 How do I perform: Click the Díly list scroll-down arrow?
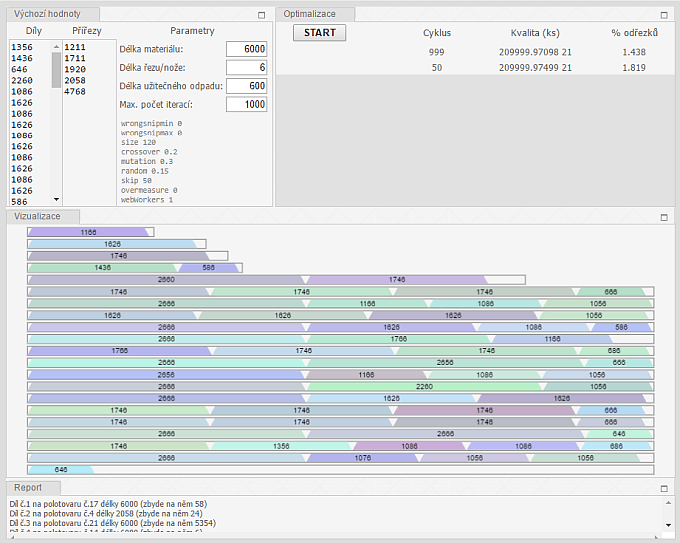56,200
